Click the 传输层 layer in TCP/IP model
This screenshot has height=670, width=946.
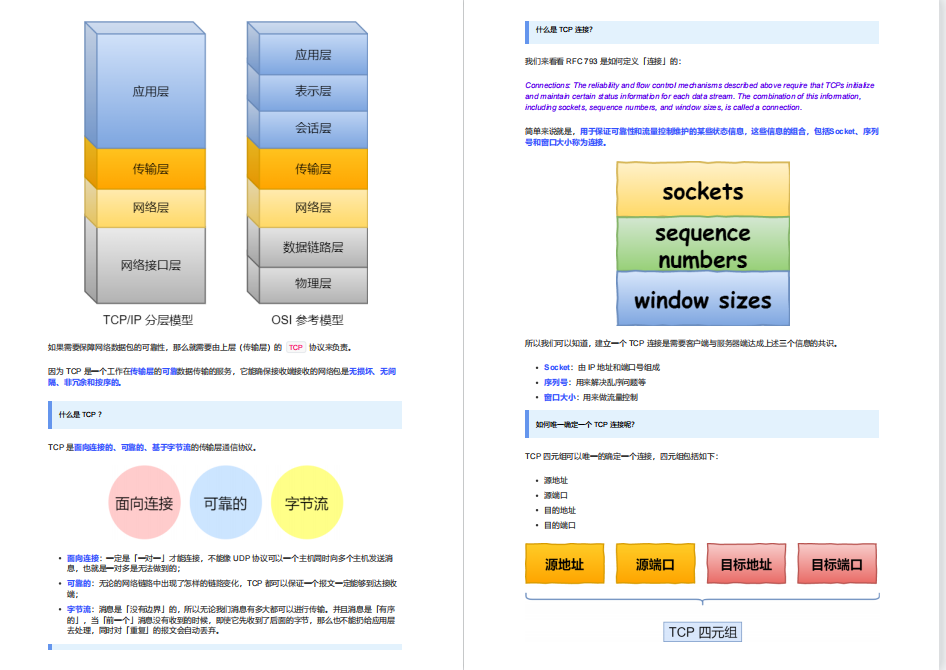[x=151, y=169]
